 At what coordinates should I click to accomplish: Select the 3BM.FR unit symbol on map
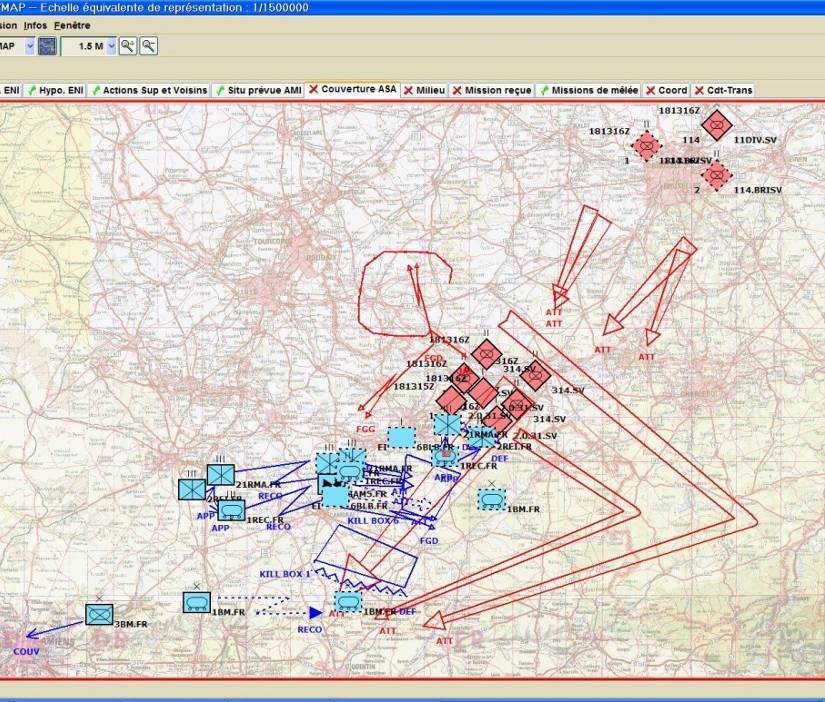click(99, 614)
